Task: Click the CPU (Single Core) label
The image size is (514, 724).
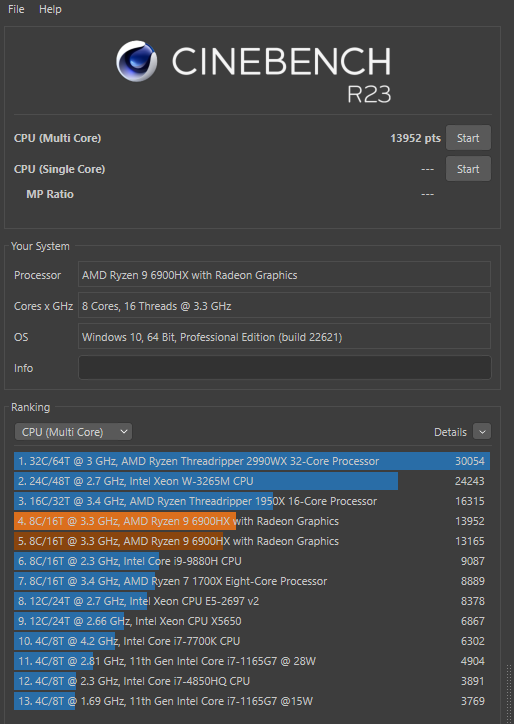Action: (x=60, y=169)
